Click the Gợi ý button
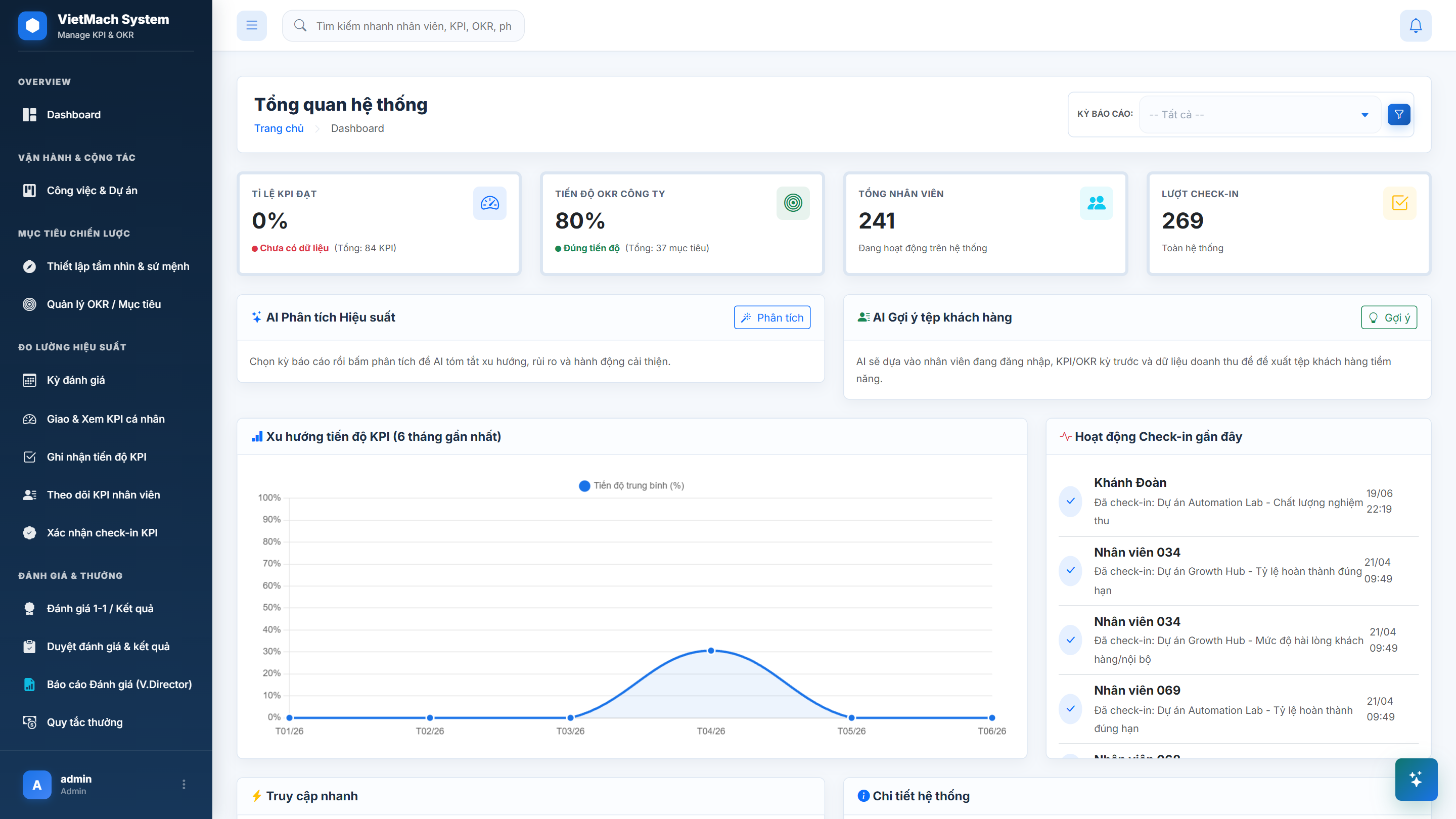The height and width of the screenshot is (819, 1456). [1389, 317]
